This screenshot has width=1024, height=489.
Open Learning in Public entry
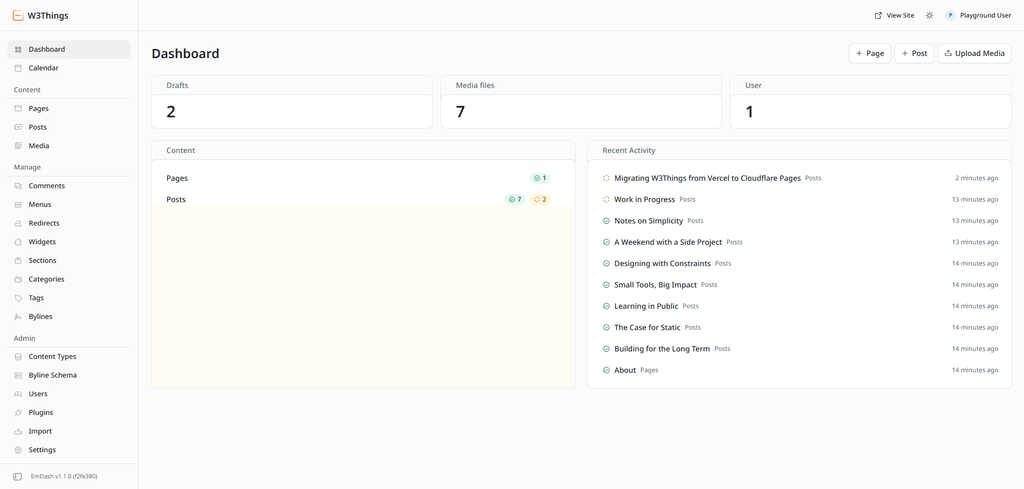[646, 306]
